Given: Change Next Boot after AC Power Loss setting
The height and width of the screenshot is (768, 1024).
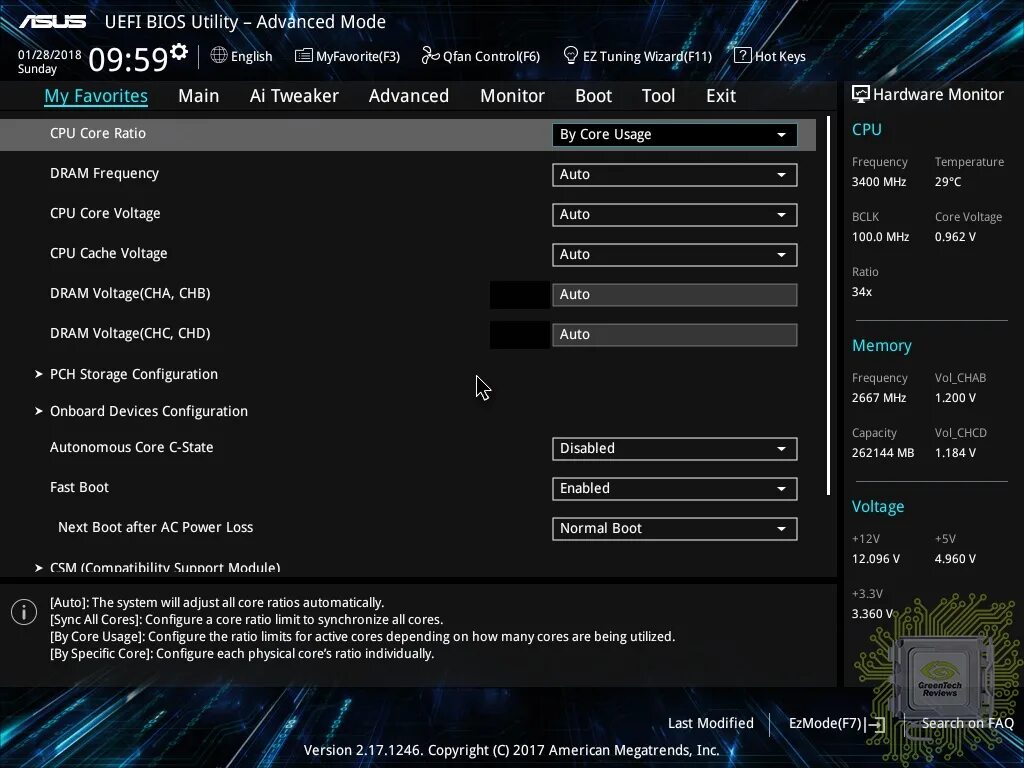Looking at the screenshot, I should point(674,528).
